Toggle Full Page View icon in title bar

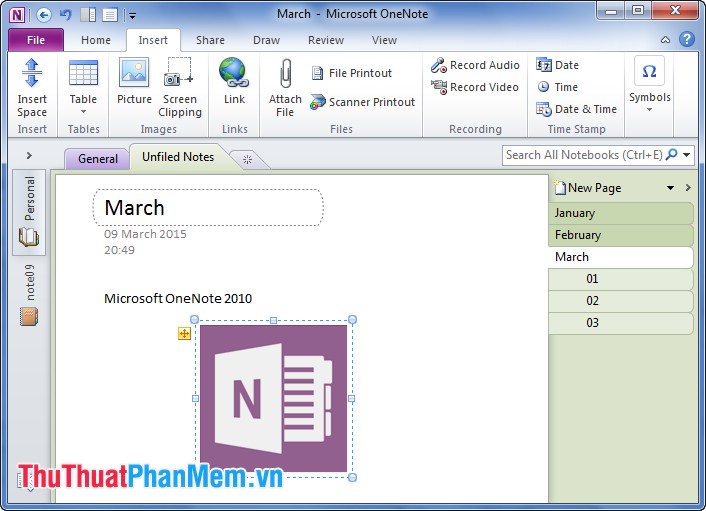point(109,15)
